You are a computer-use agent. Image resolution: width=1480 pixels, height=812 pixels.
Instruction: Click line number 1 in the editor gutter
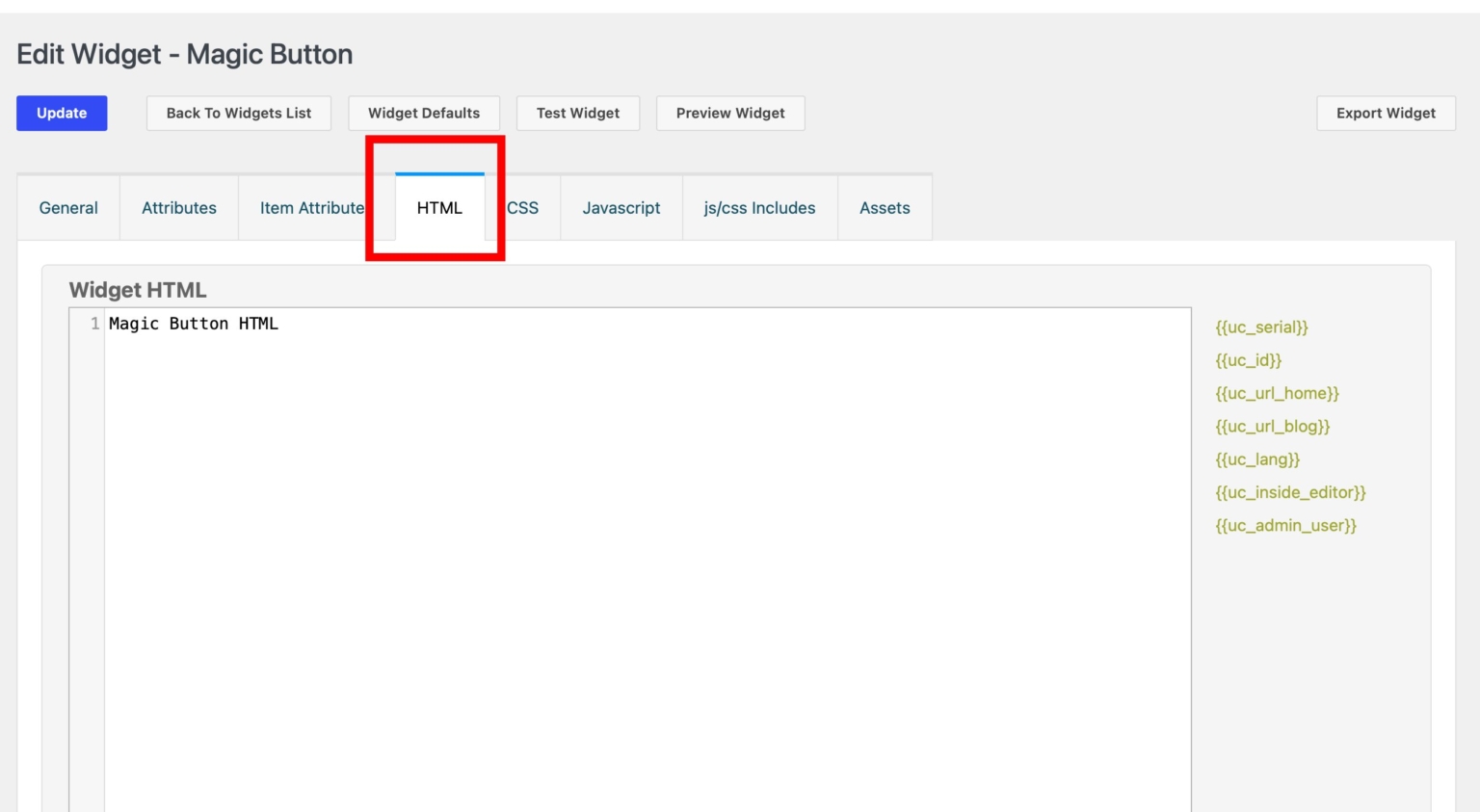pos(94,324)
